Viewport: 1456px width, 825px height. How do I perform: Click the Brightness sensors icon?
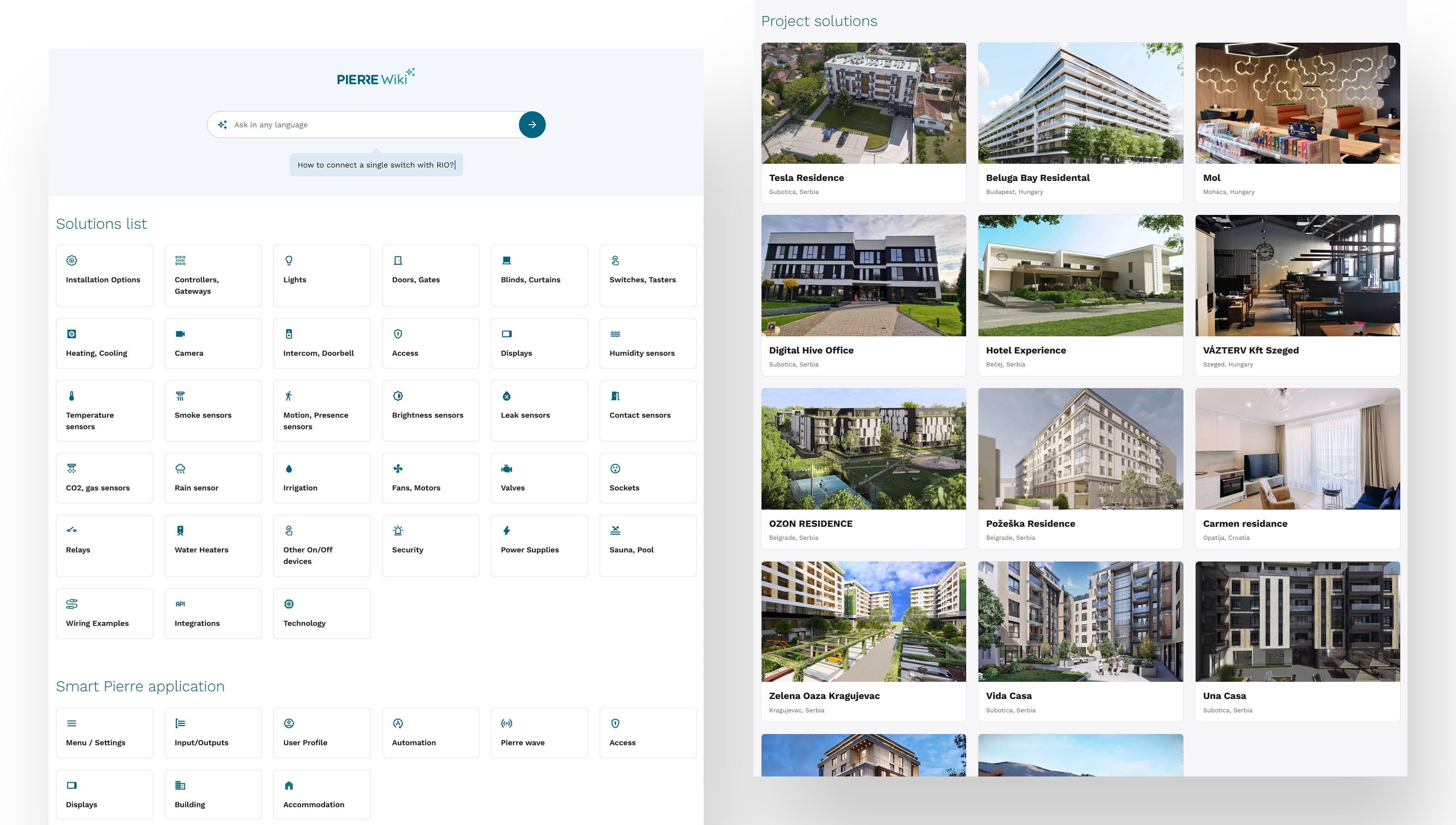pos(398,396)
